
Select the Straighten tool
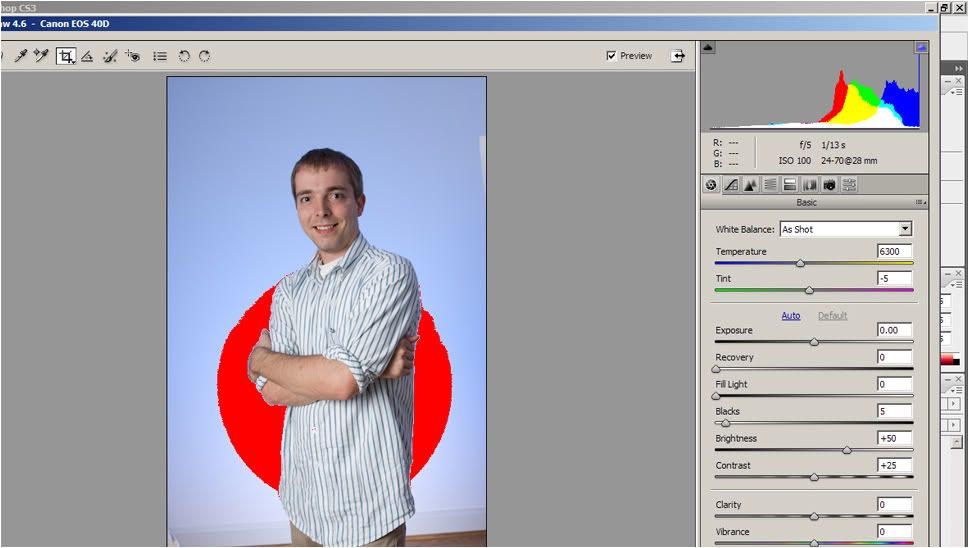[x=87, y=57]
